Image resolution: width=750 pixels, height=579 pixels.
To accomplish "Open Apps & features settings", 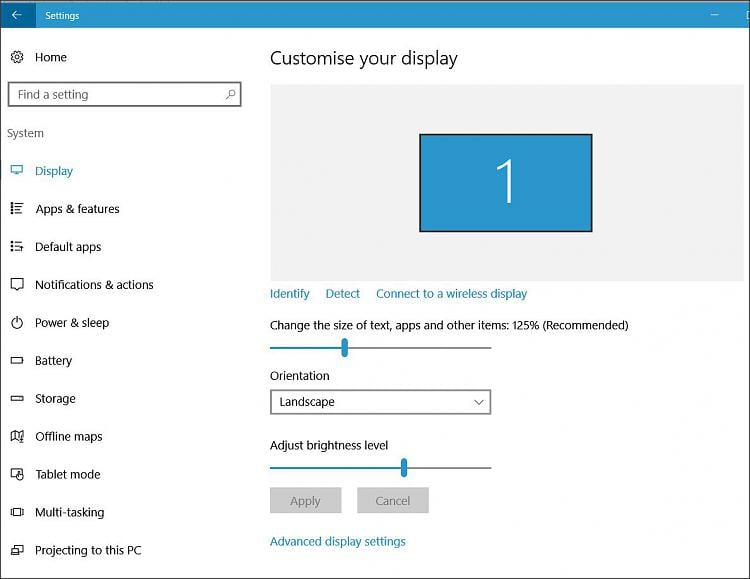I will [x=77, y=209].
